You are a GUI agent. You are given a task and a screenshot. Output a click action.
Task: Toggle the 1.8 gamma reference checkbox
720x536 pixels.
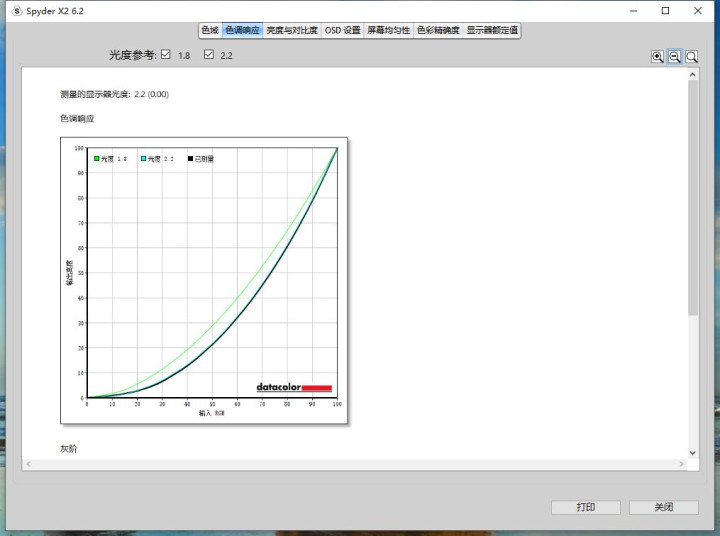point(166,55)
